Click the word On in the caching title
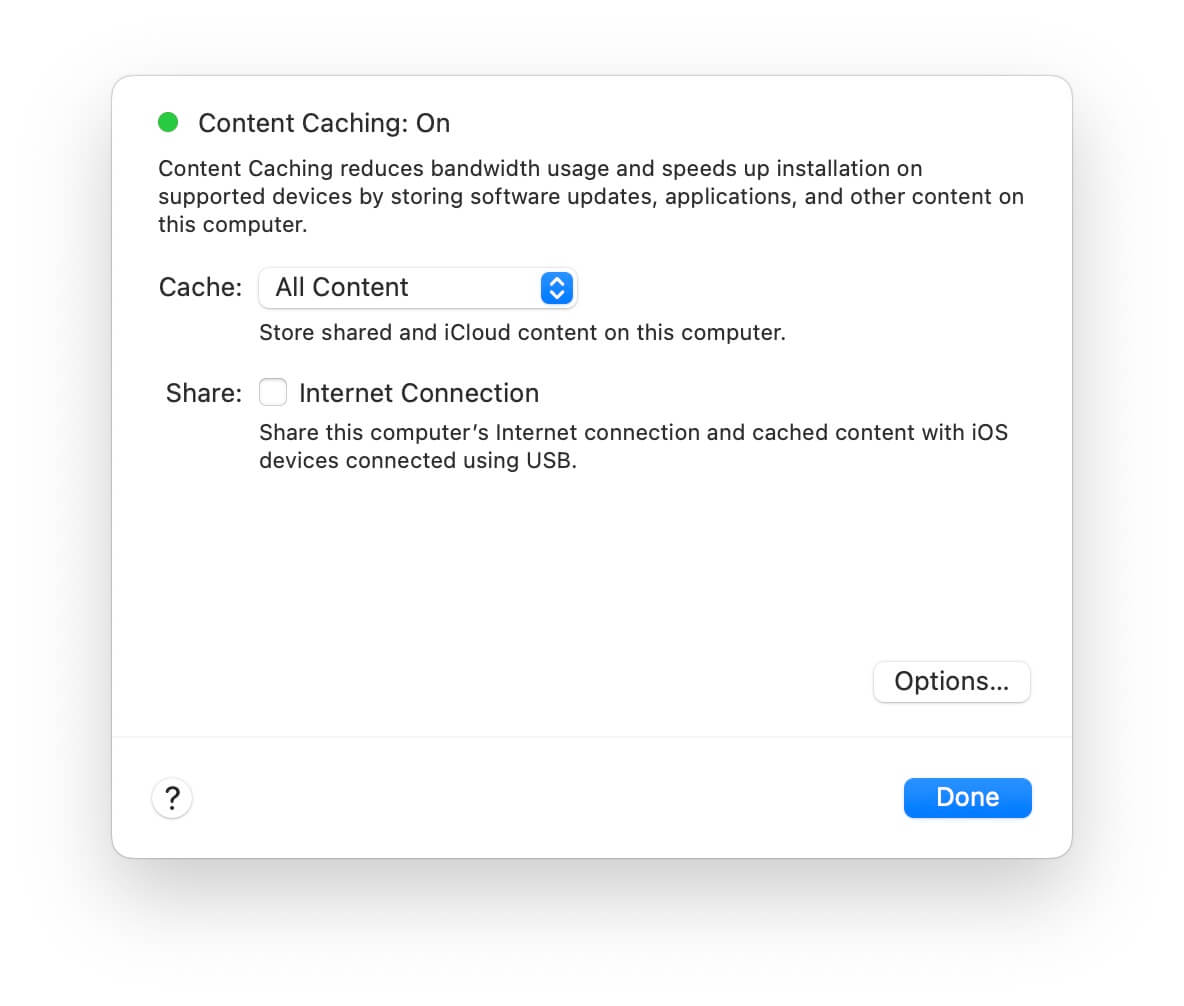Viewport: 1184px width, 1006px height. point(433,123)
